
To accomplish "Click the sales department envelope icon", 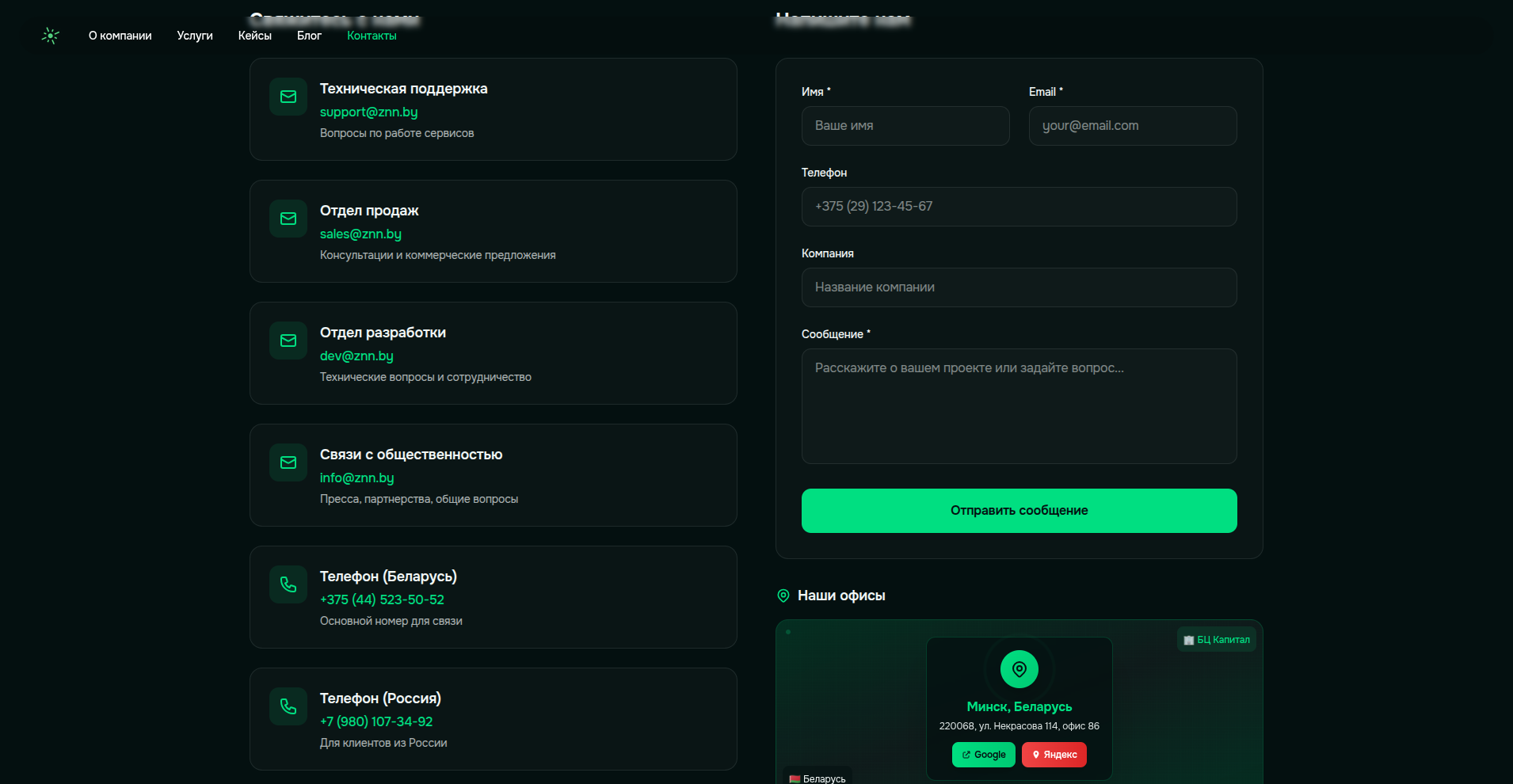I will pos(288,219).
